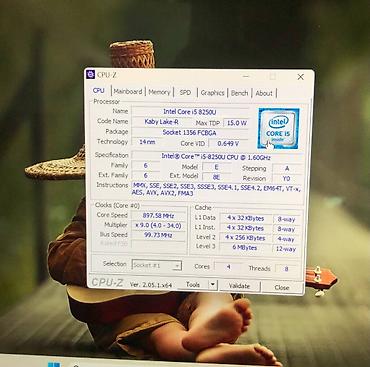Click the Ext. Model value 8E
This screenshot has width=370, height=367.
(216, 177)
